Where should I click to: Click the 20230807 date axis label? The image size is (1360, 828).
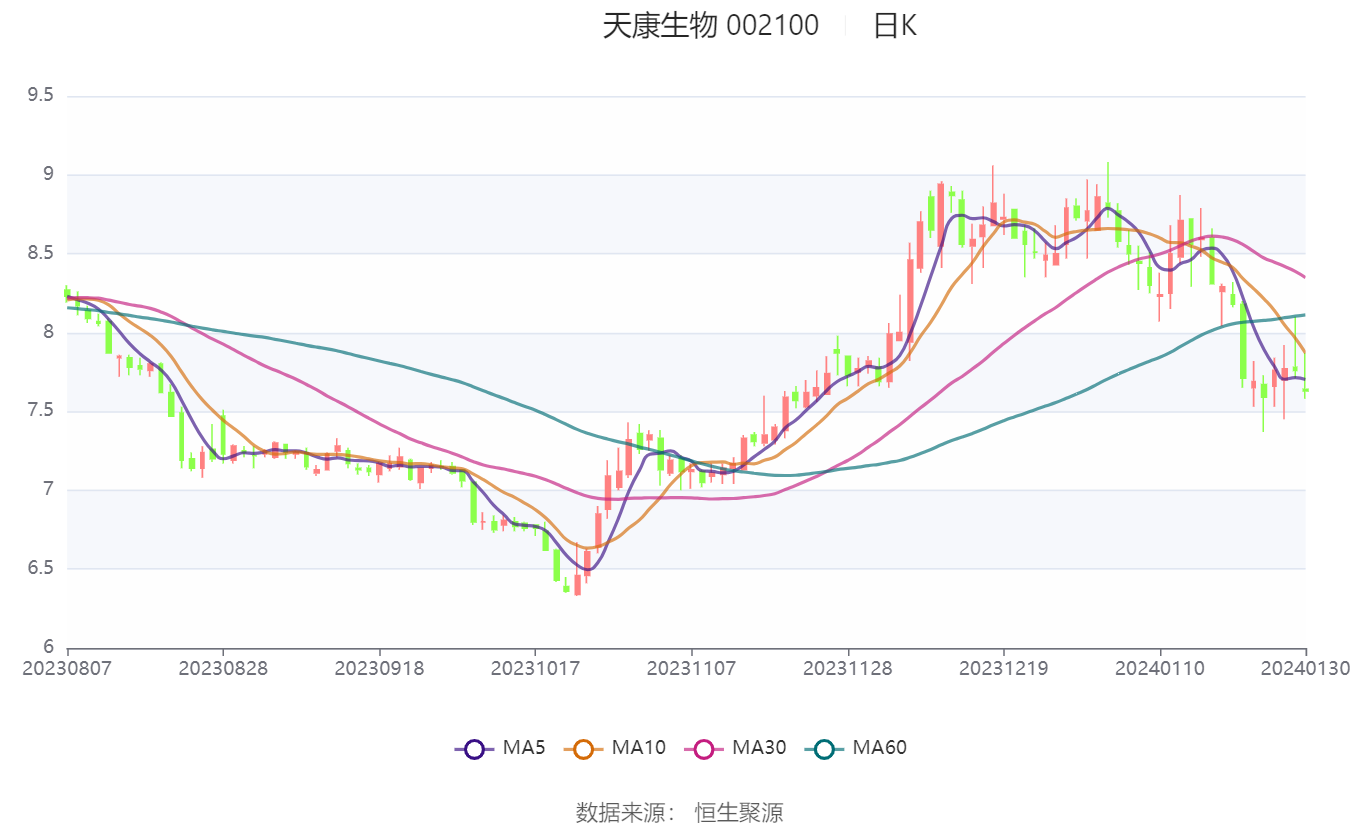[68, 667]
